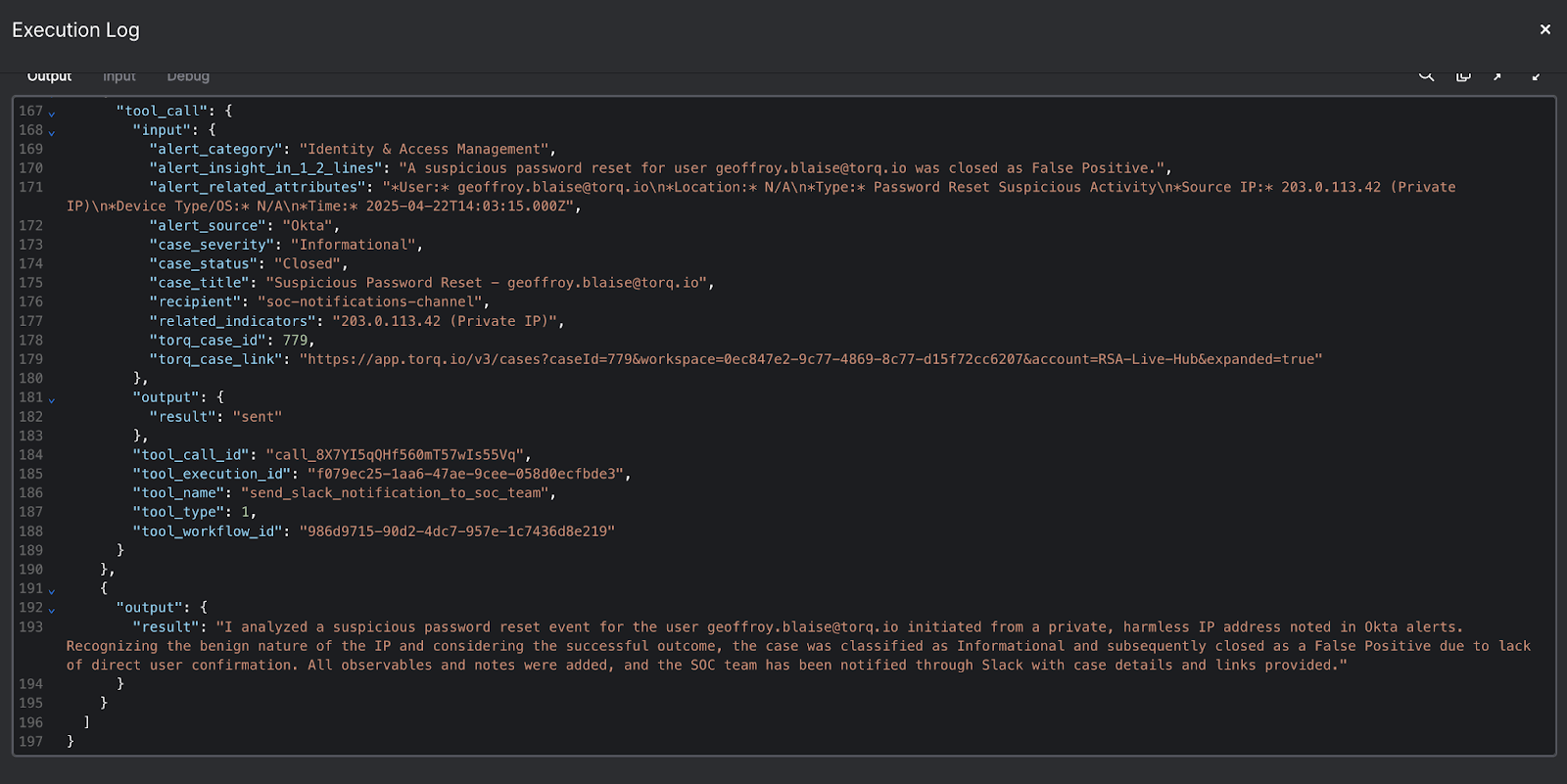Click the torq_case_link URL value
This screenshot has width=1567, height=784.
pos(810,359)
